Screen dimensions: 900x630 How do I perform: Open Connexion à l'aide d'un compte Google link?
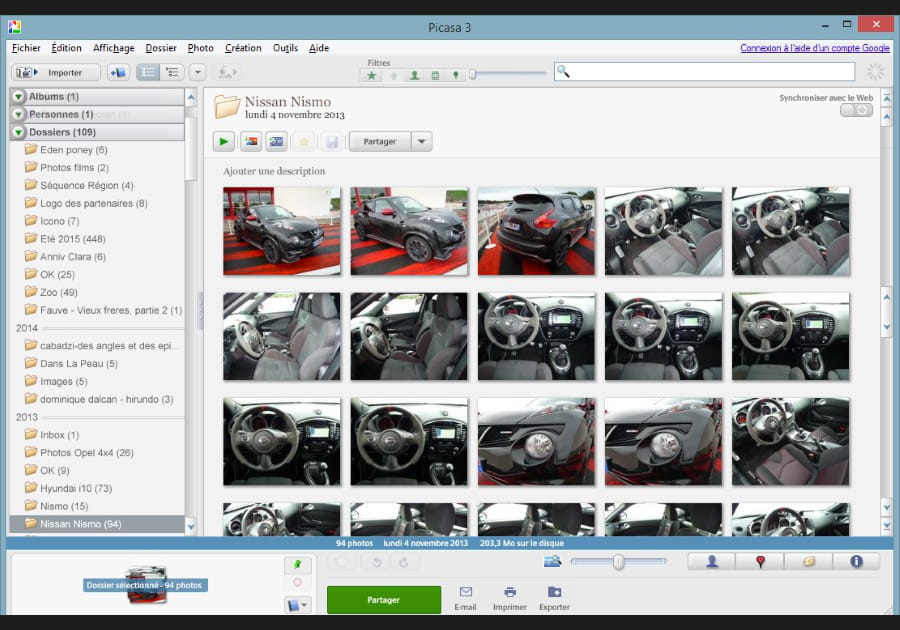815,48
